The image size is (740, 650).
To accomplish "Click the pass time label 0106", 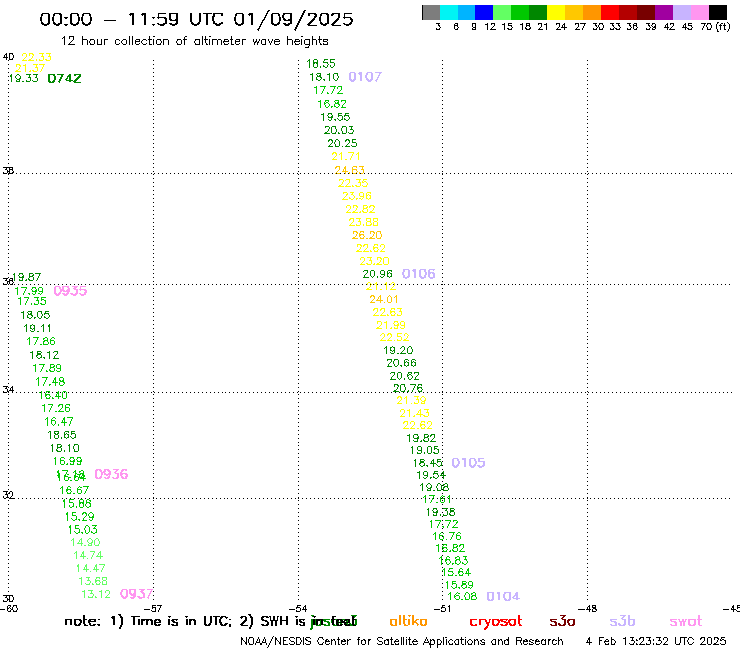I will pos(418,274).
